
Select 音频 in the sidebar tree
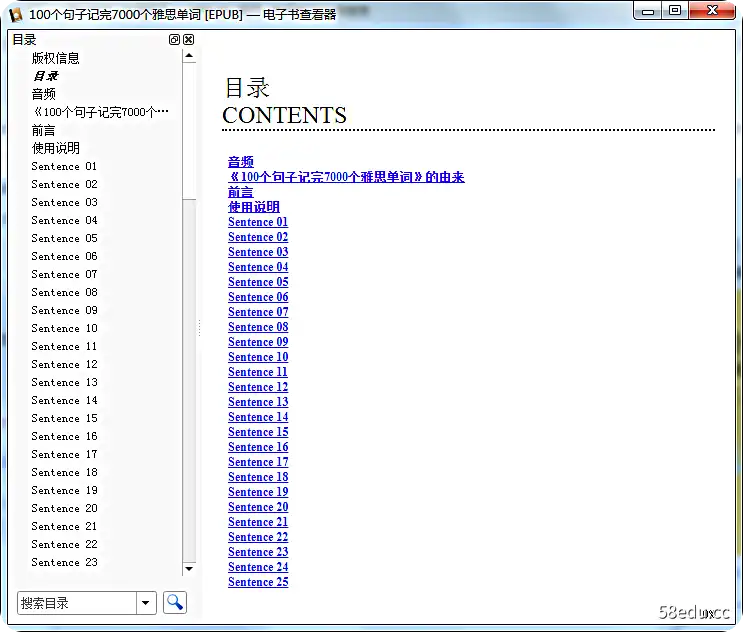tap(44, 94)
